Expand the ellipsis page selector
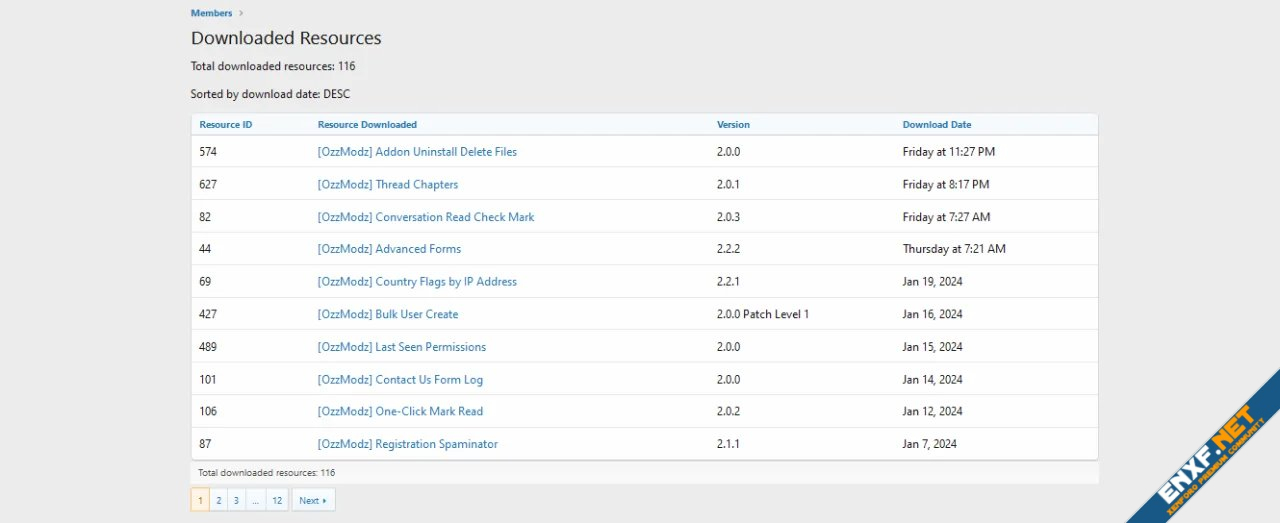Viewport: 1280px width, 523px height. [255, 500]
